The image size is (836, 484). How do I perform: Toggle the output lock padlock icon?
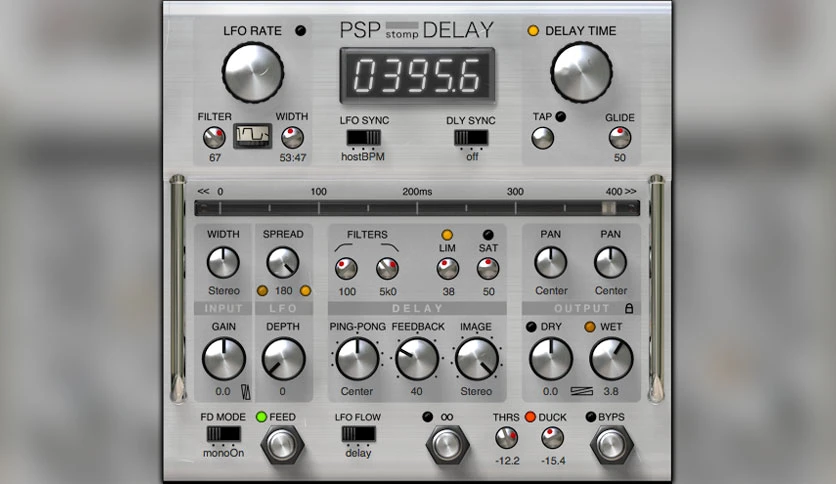[x=629, y=308]
